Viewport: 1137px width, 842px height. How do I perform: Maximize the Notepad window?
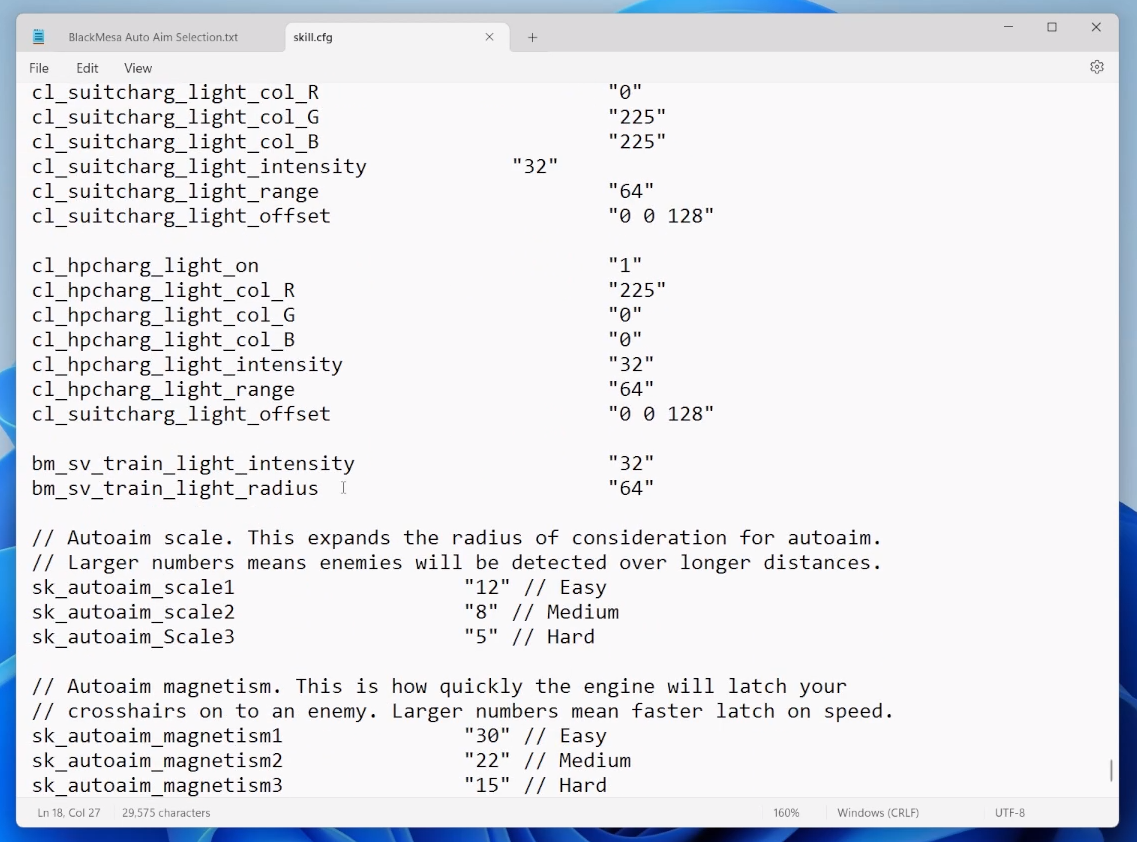[x=1052, y=27]
